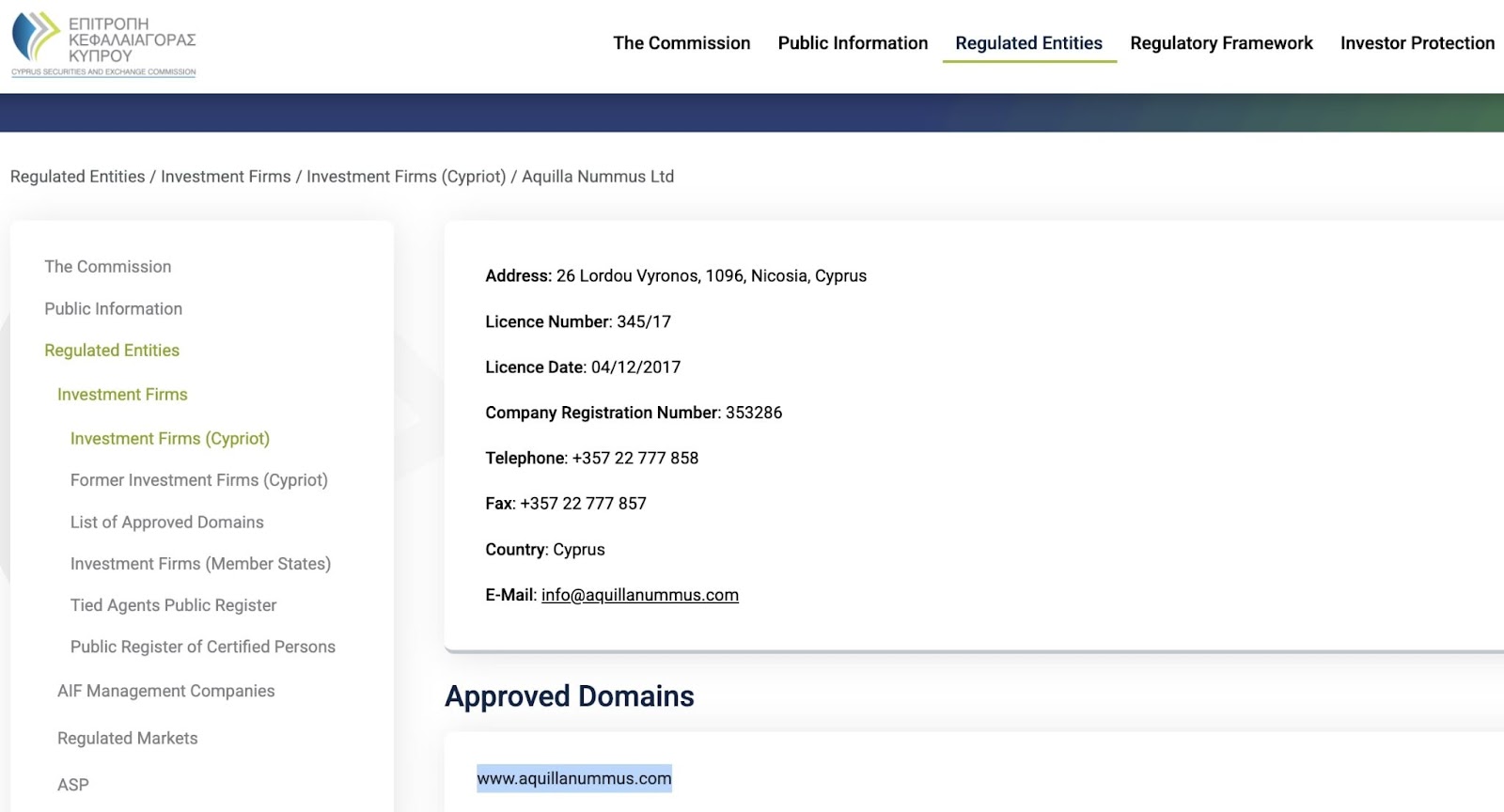Open Public Register of Certified Persons

point(203,647)
